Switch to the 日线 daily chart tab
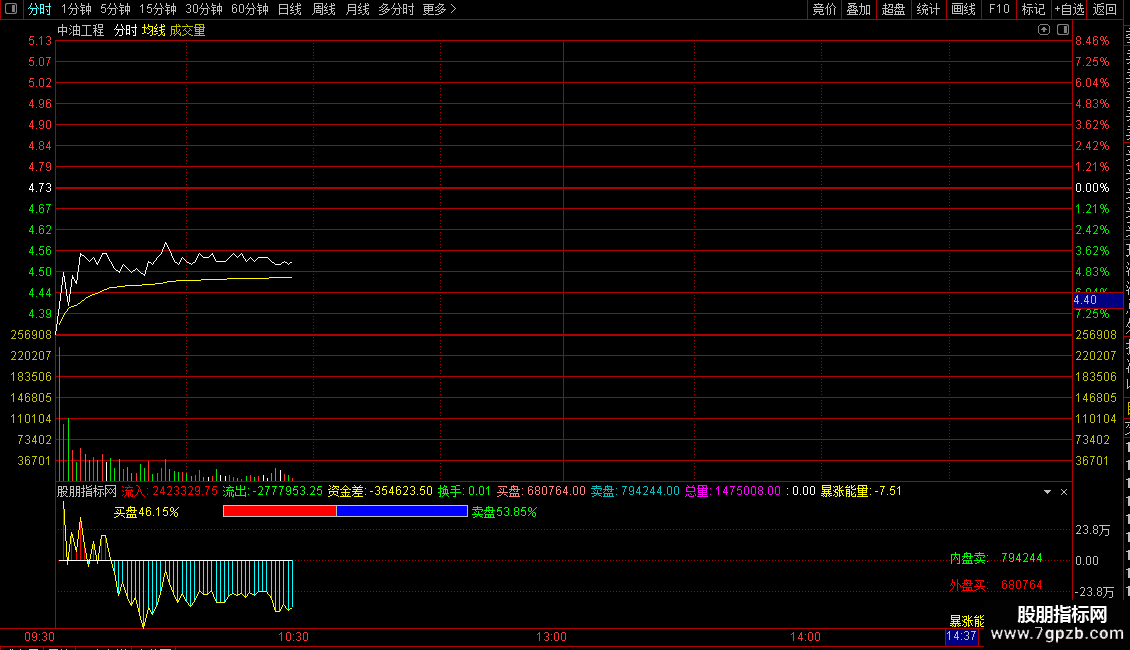The height and width of the screenshot is (650, 1130). pyautogui.click(x=289, y=9)
